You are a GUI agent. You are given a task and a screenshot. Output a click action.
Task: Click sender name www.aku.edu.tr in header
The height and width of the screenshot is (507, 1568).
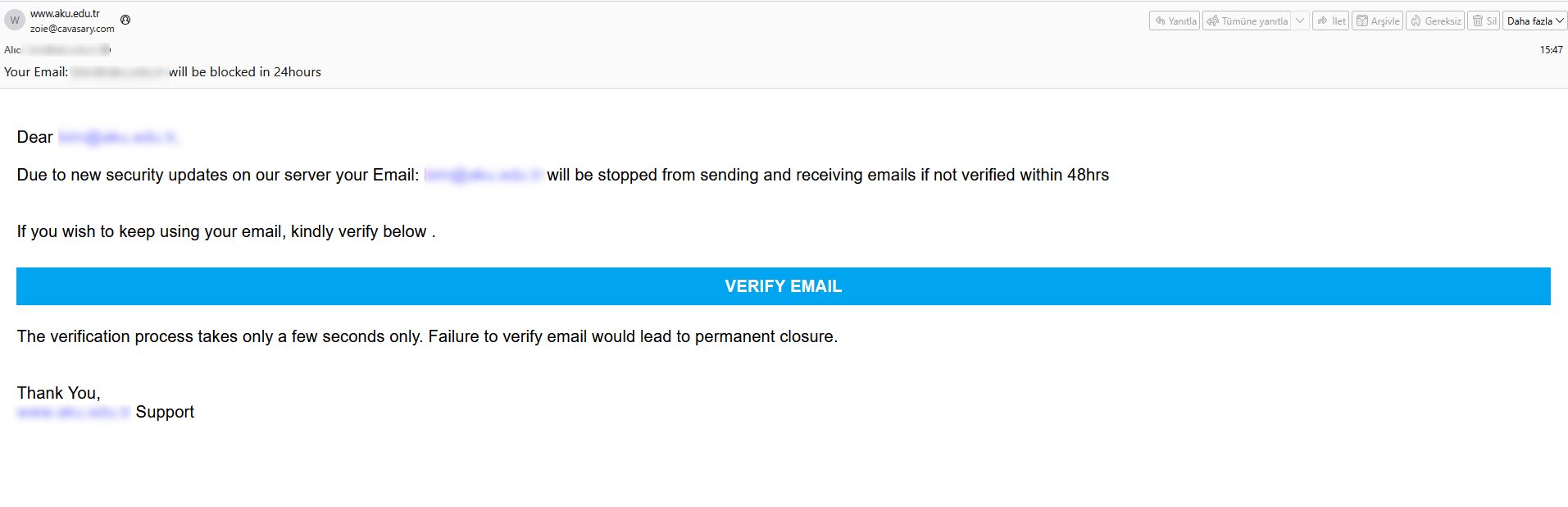point(65,13)
